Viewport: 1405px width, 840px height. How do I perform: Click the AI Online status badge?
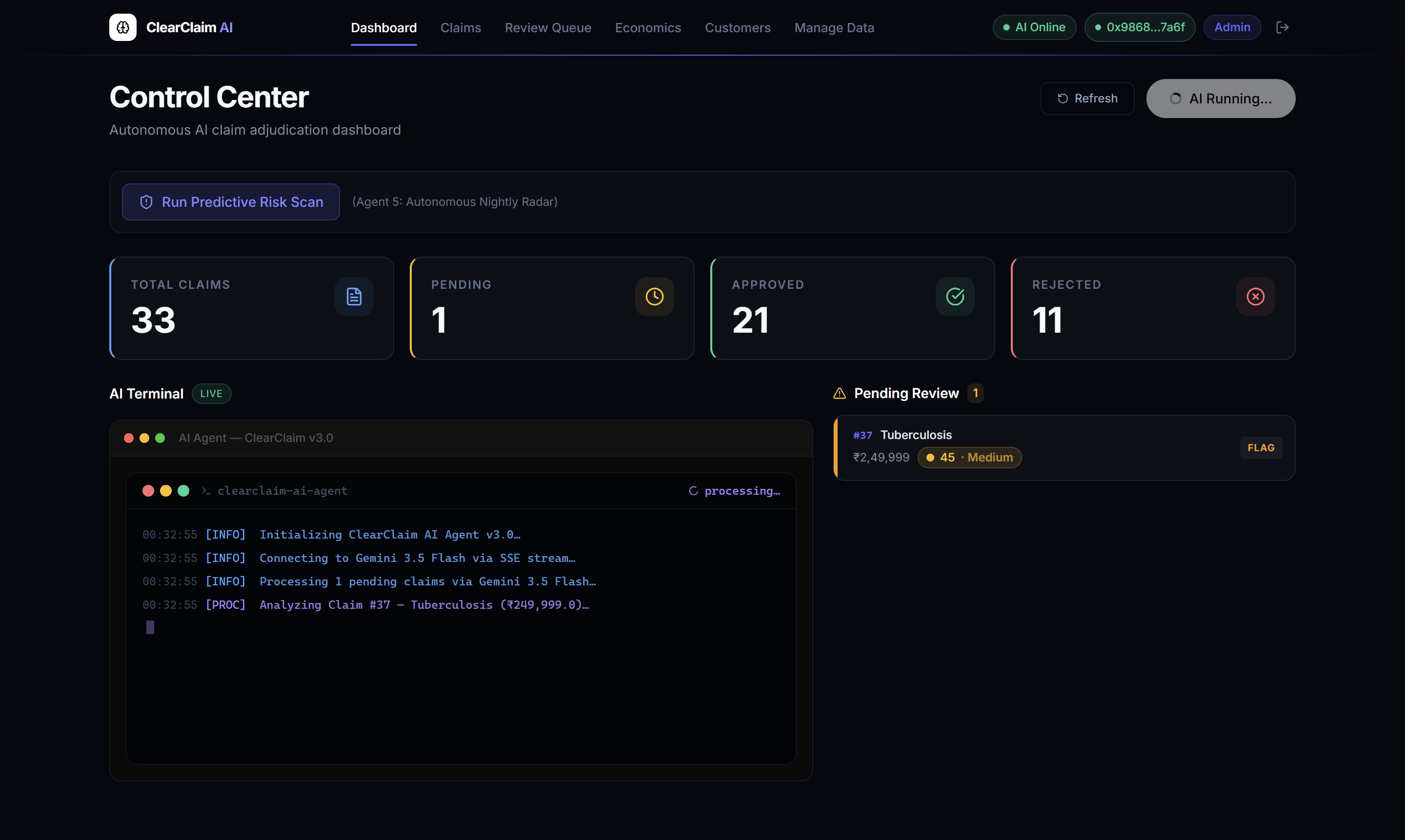[x=1034, y=27]
